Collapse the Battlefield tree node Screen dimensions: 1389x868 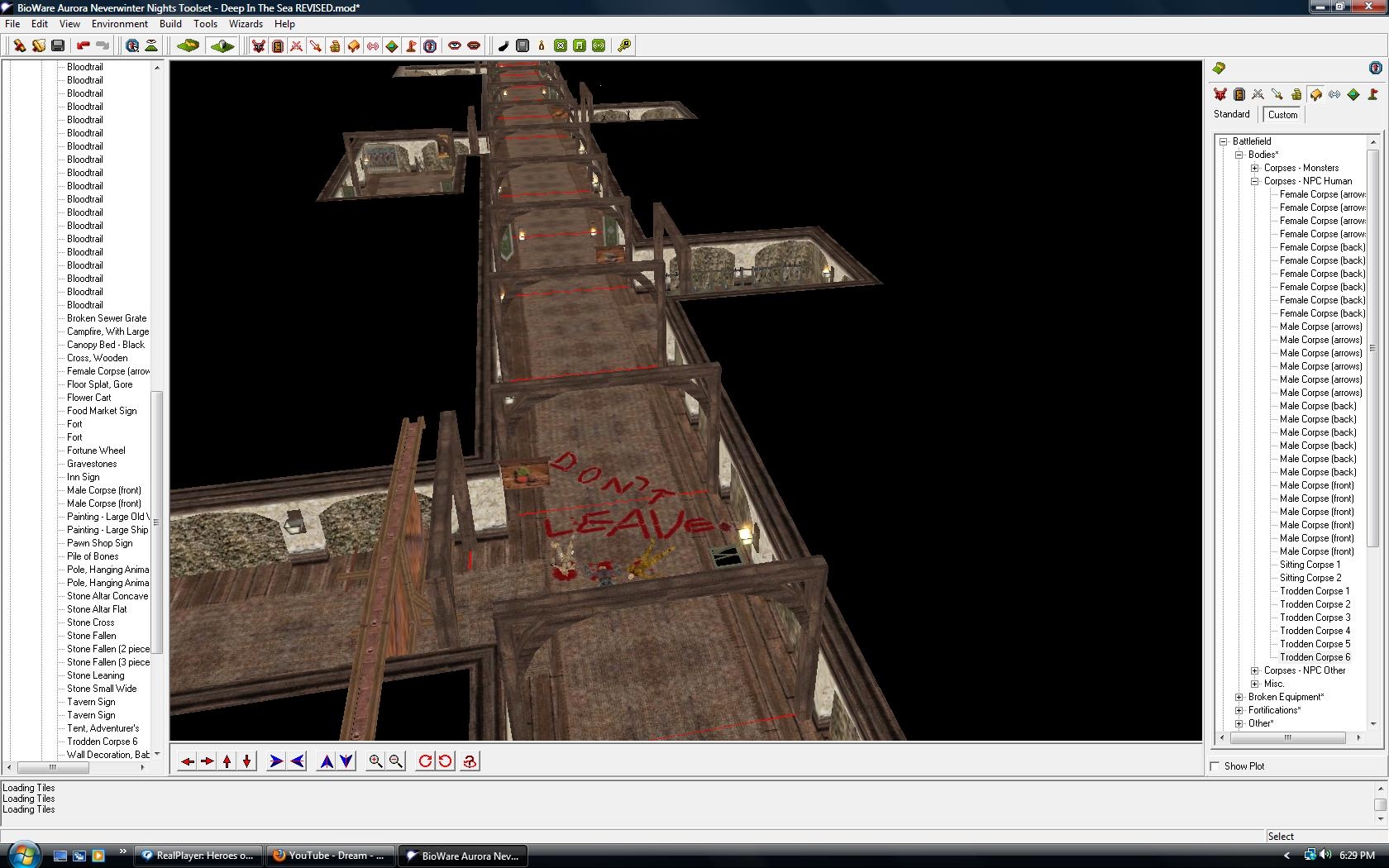click(1224, 141)
